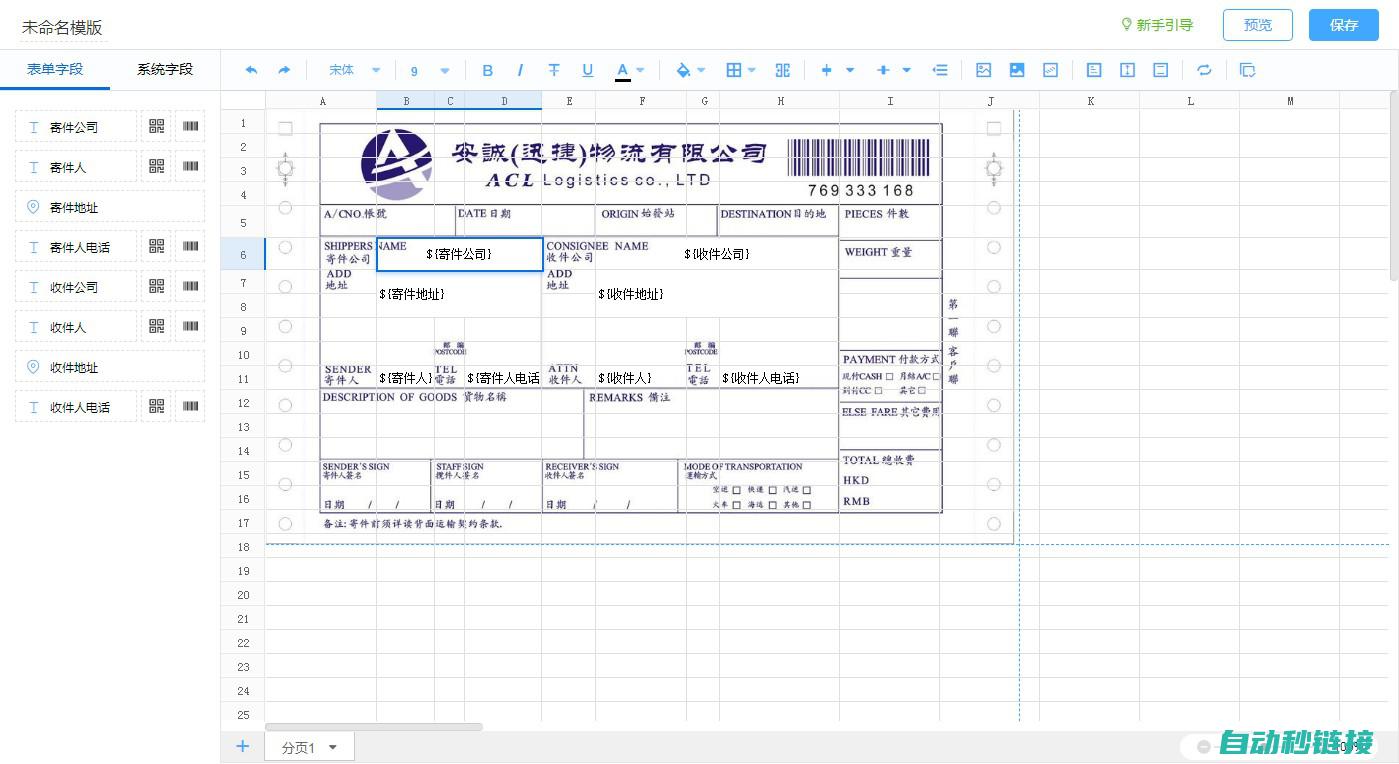Click the copy format icon at toolbar end
Screen dimensions: 1399x764
(1247, 70)
